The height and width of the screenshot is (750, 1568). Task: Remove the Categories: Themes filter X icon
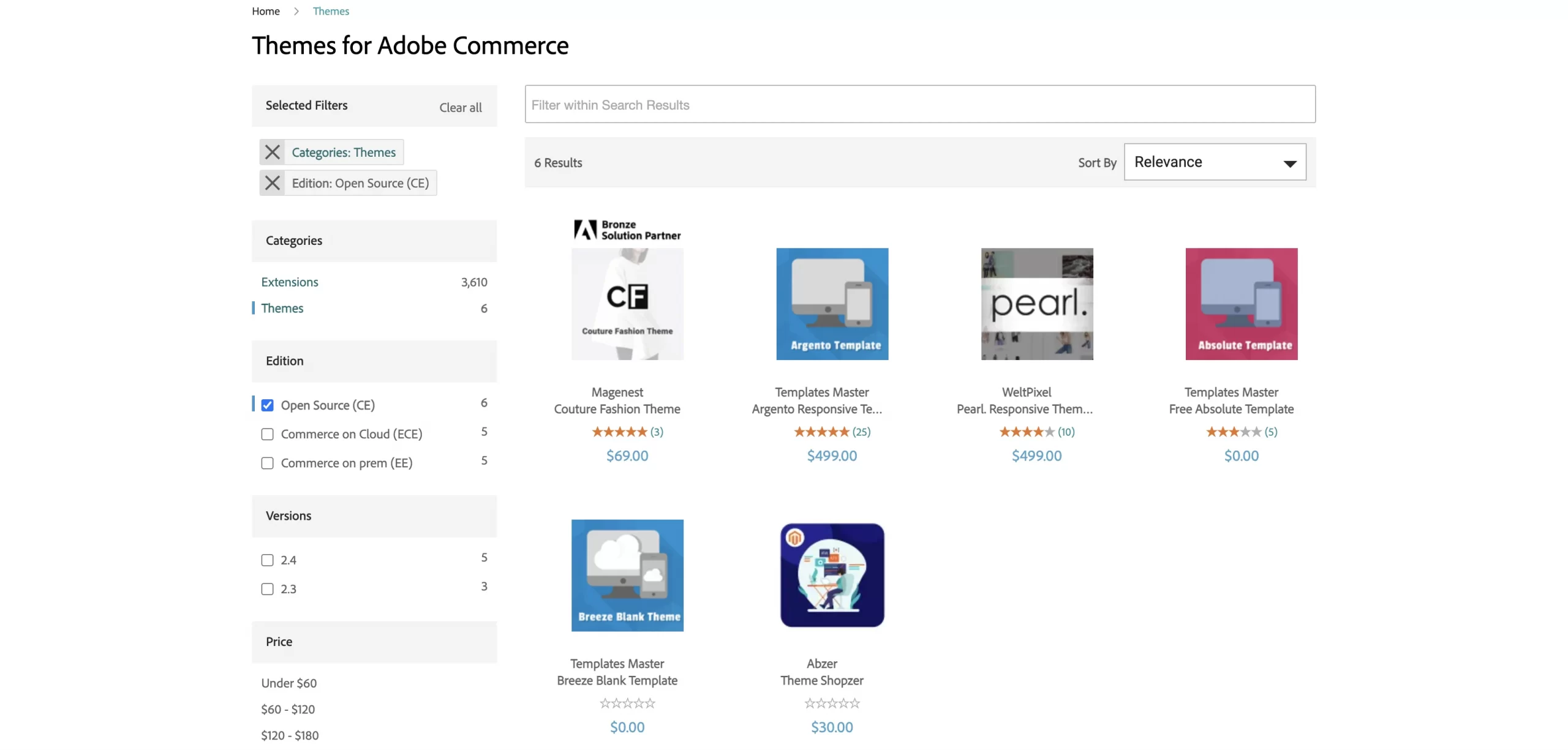(272, 152)
